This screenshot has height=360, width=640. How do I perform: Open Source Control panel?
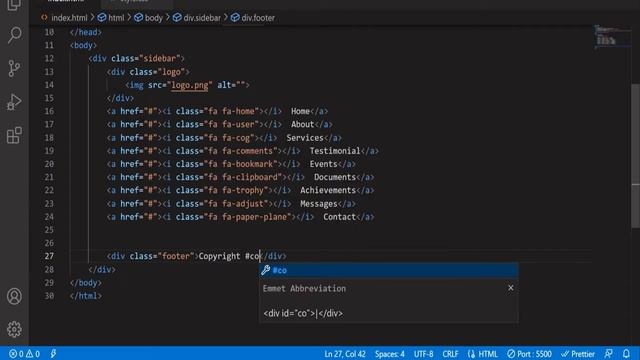[14, 68]
